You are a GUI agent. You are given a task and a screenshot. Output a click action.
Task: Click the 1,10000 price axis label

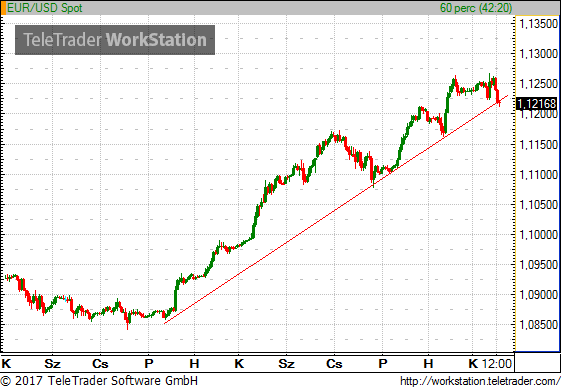click(538, 235)
